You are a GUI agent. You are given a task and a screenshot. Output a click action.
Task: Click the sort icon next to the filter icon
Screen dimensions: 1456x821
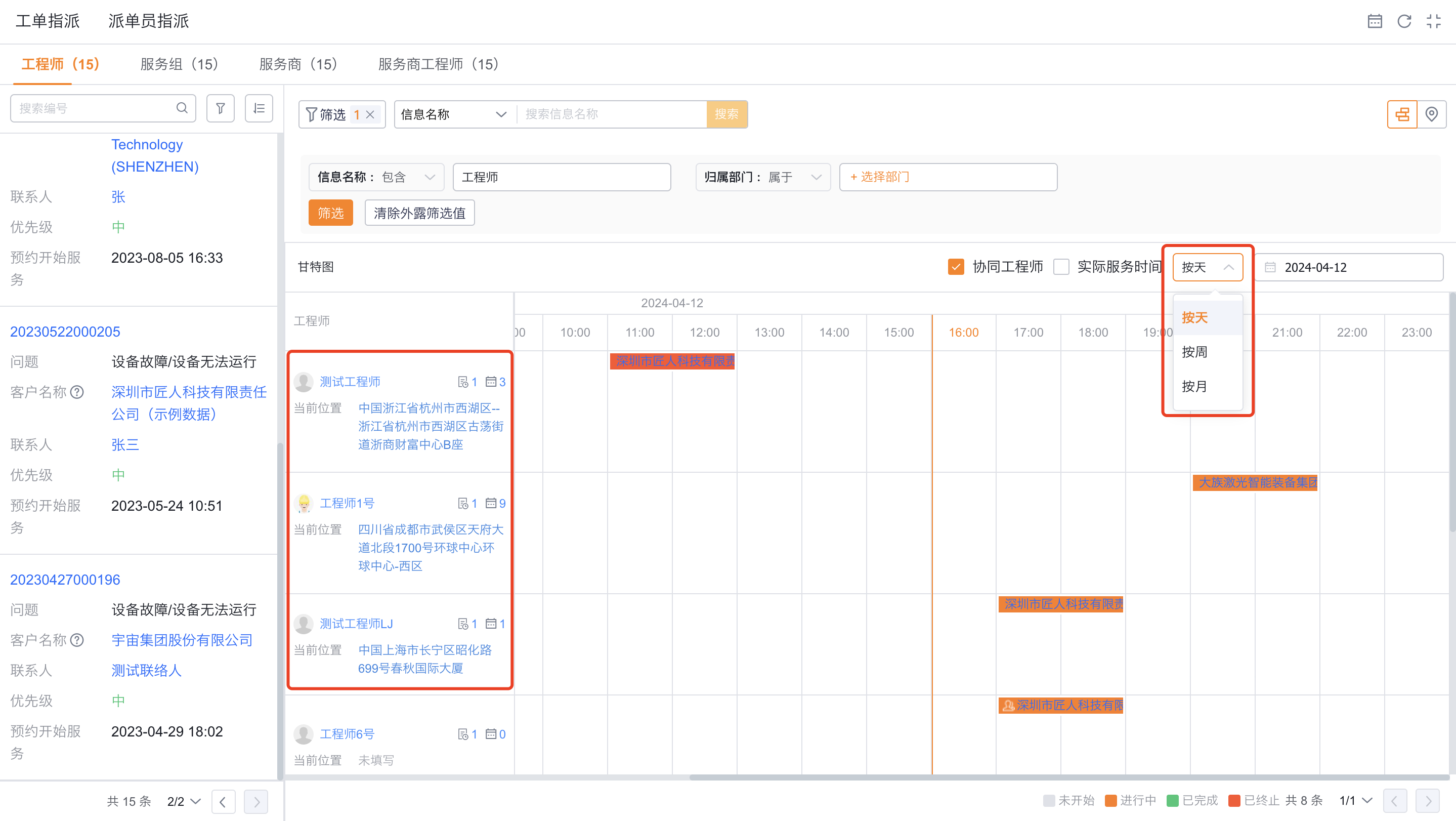[x=259, y=108]
